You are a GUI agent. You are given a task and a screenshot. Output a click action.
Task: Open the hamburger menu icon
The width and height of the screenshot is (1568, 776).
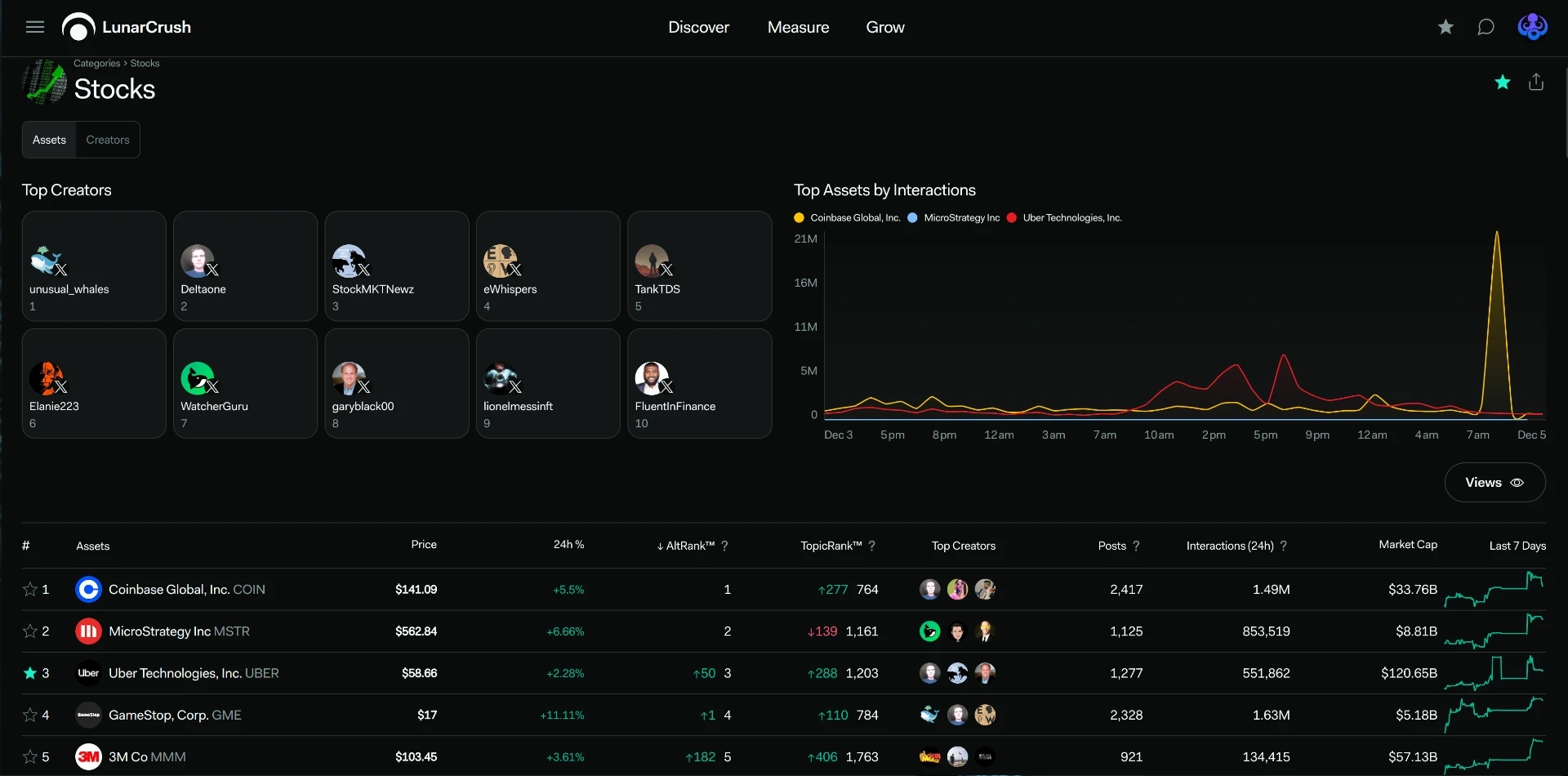[x=35, y=27]
